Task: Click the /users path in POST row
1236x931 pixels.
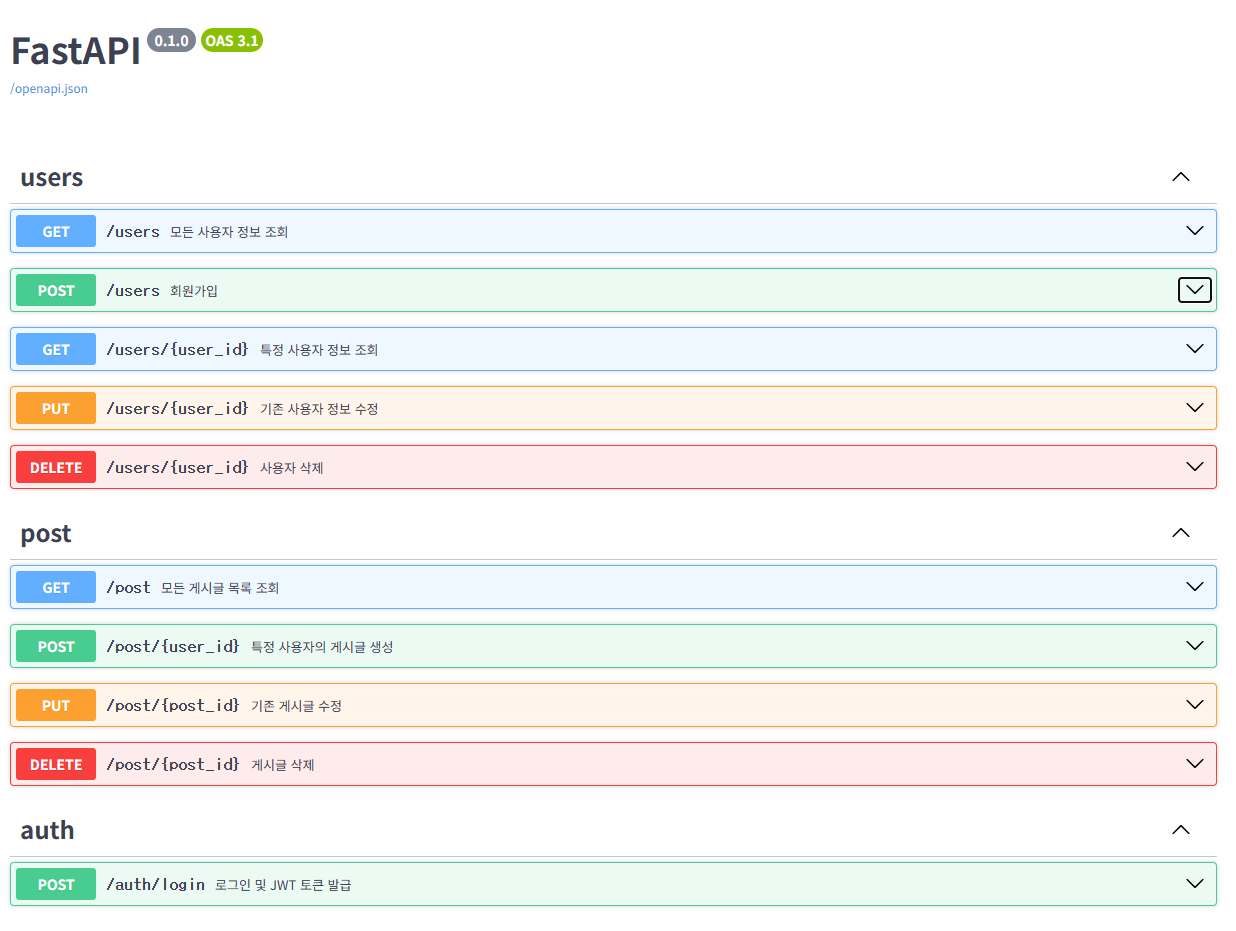Action: point(133,290)
